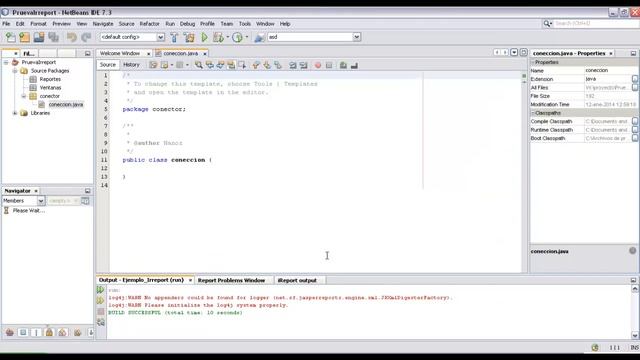
Task: Collapse the PruevaIrreport project node
Action: click(x=6, y=62)
